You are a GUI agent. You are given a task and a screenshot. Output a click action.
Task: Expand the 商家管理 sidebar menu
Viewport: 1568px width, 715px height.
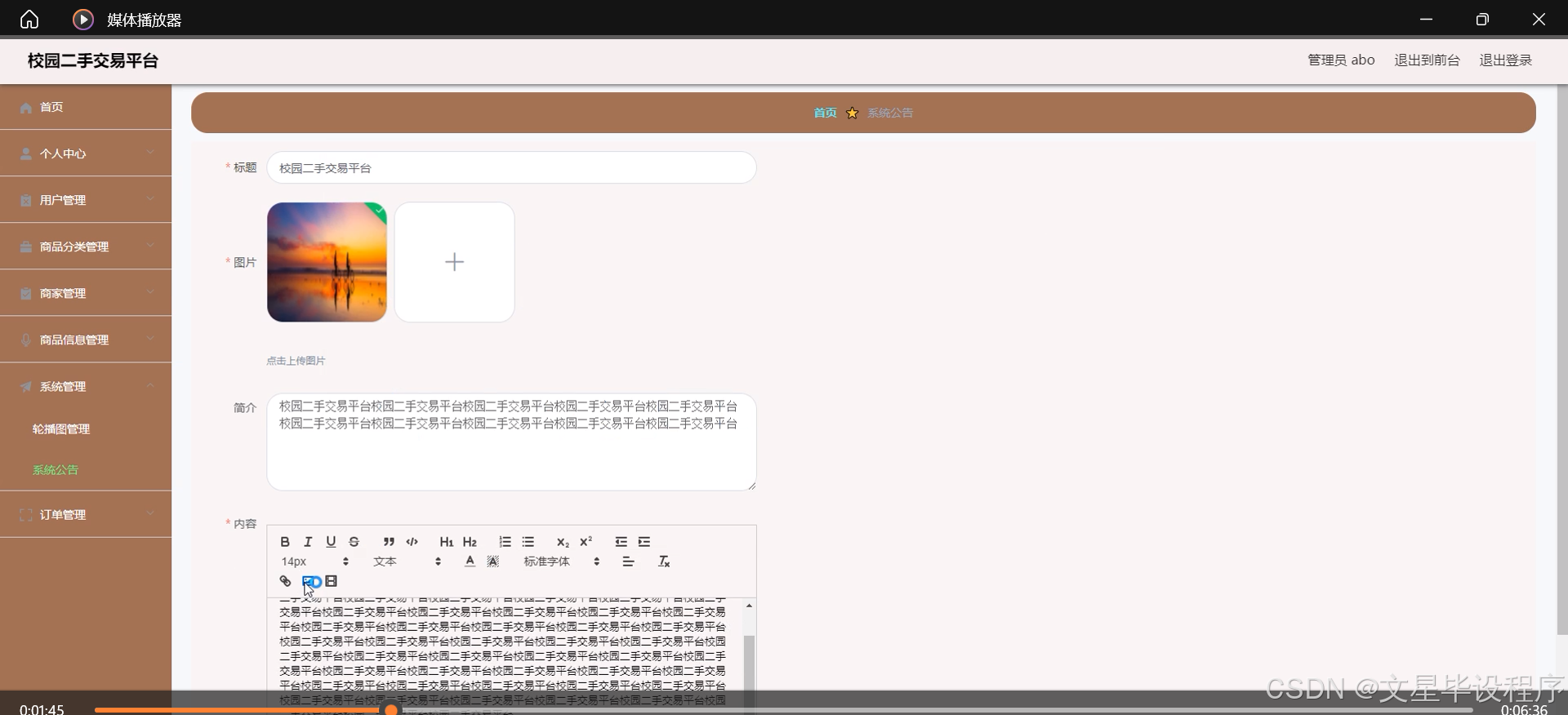pyautogui.click(x=86, y=293)
